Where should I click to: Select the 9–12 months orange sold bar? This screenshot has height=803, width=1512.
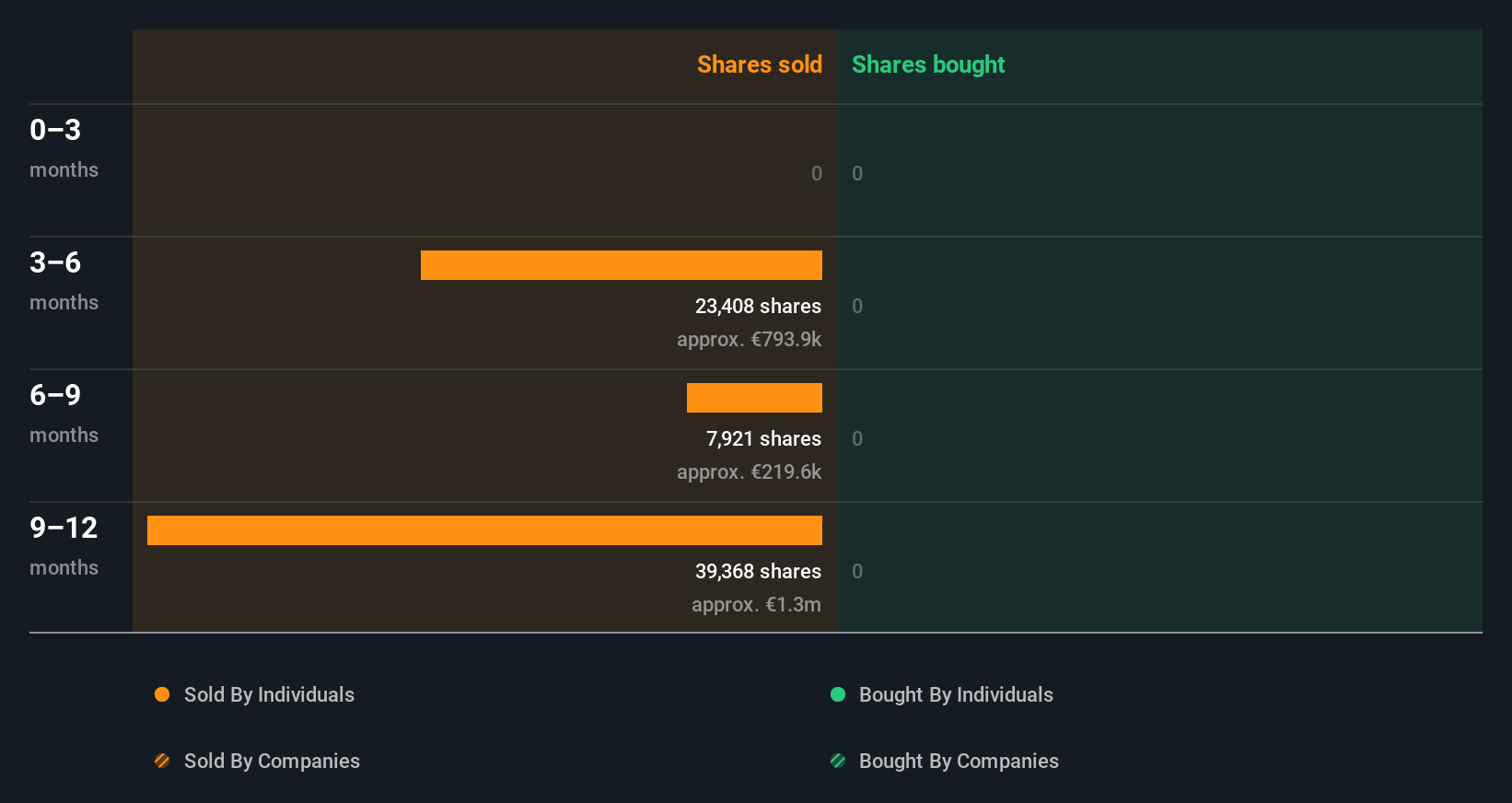484,530
